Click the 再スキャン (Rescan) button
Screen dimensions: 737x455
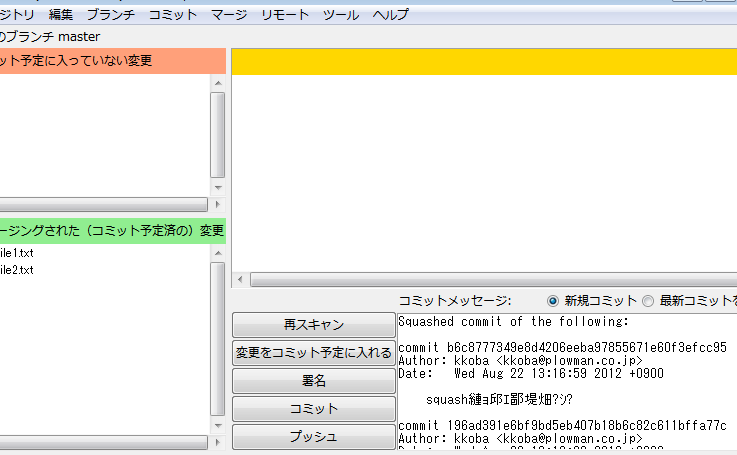pos(314,325)
